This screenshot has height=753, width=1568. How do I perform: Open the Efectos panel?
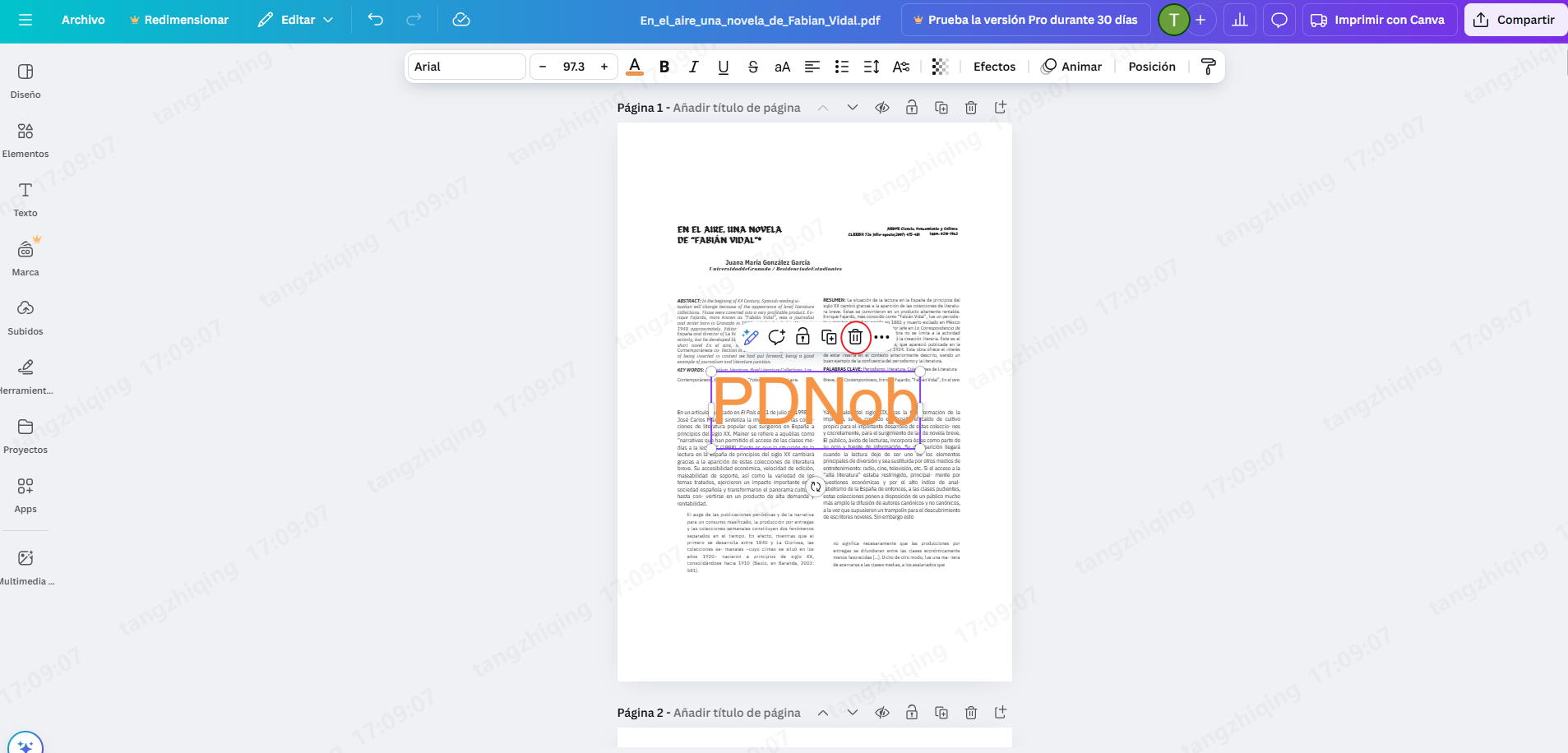click(x=994, y=67)
